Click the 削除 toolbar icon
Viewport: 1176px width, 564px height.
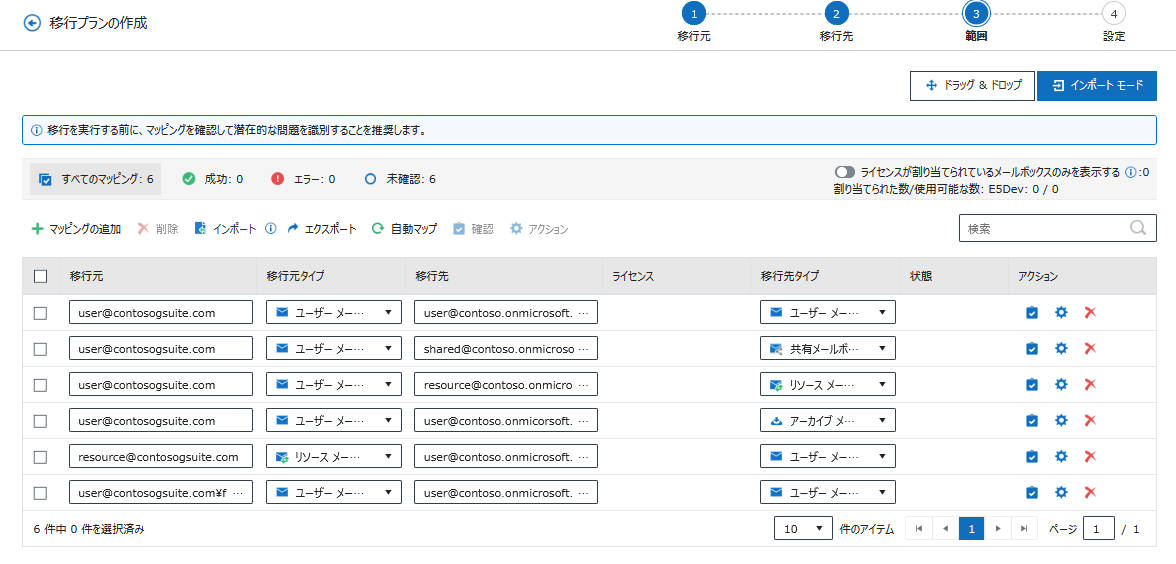pyautogui.click(x=143, y=229)
